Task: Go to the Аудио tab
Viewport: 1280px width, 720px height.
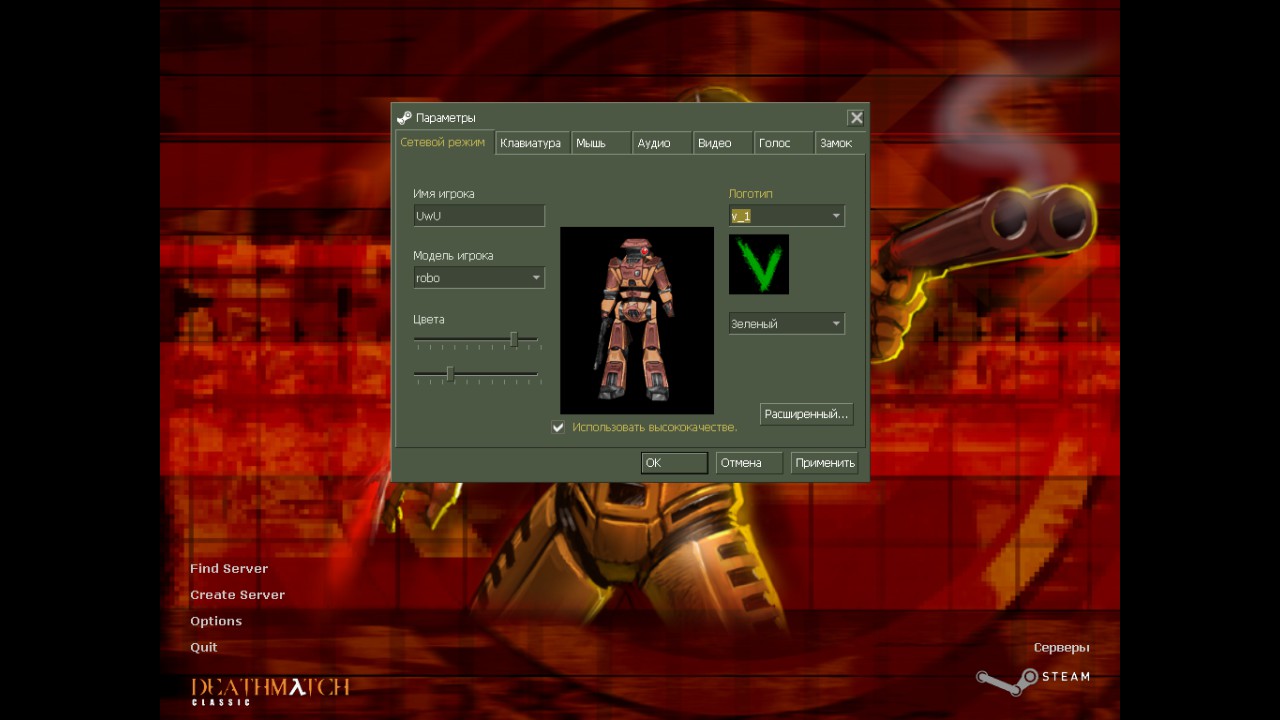Action: click(662, 143)
